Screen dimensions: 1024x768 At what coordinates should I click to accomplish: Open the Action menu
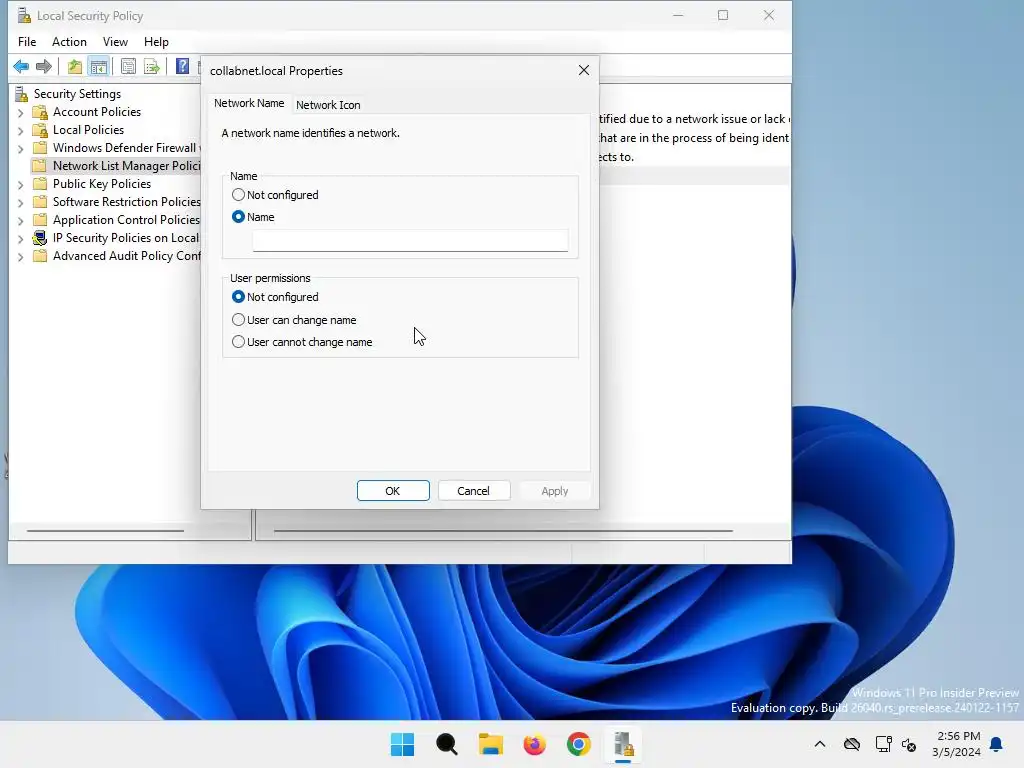69,42
